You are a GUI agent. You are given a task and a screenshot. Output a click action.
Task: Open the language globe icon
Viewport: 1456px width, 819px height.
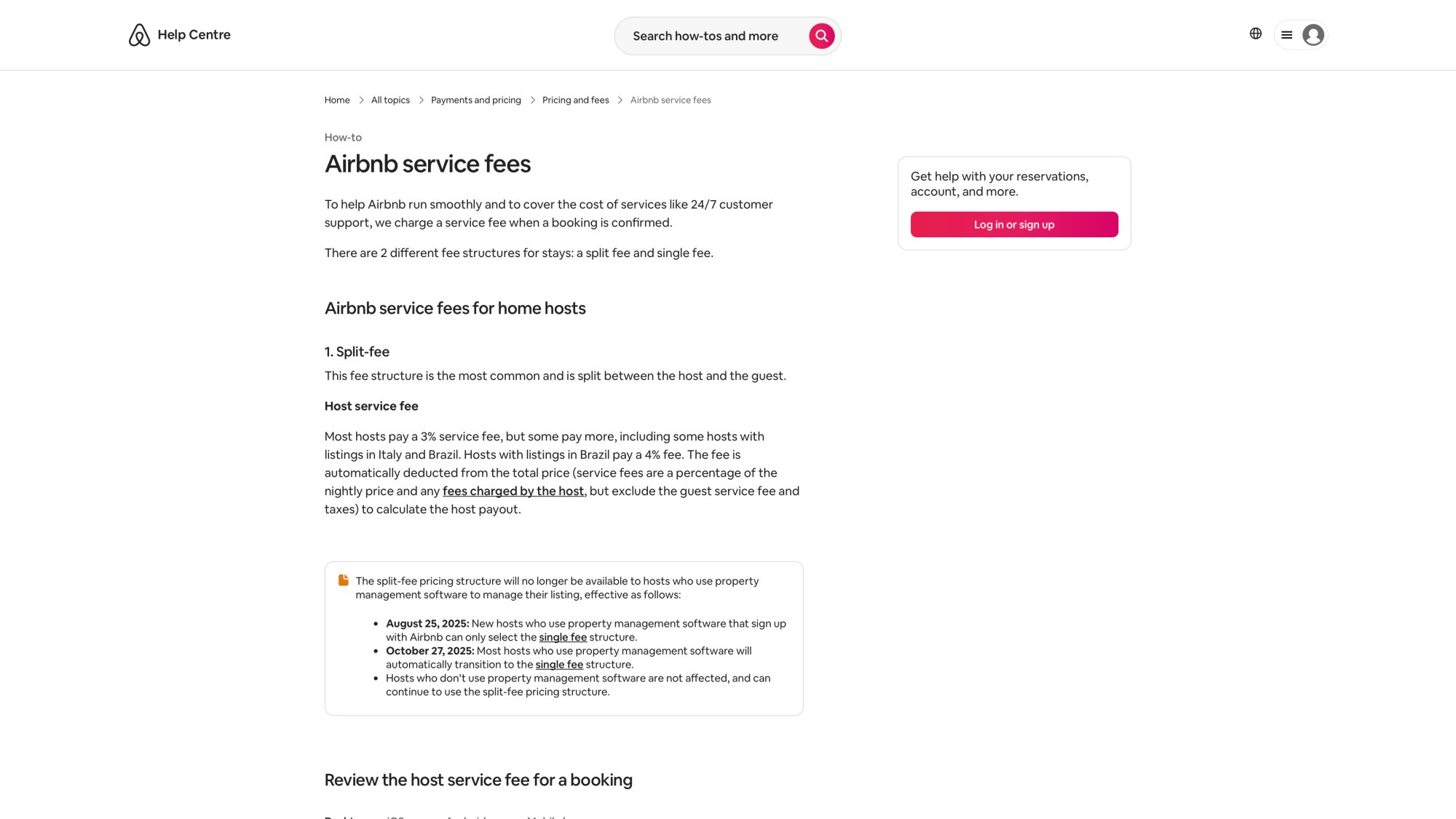[1257, 33]
